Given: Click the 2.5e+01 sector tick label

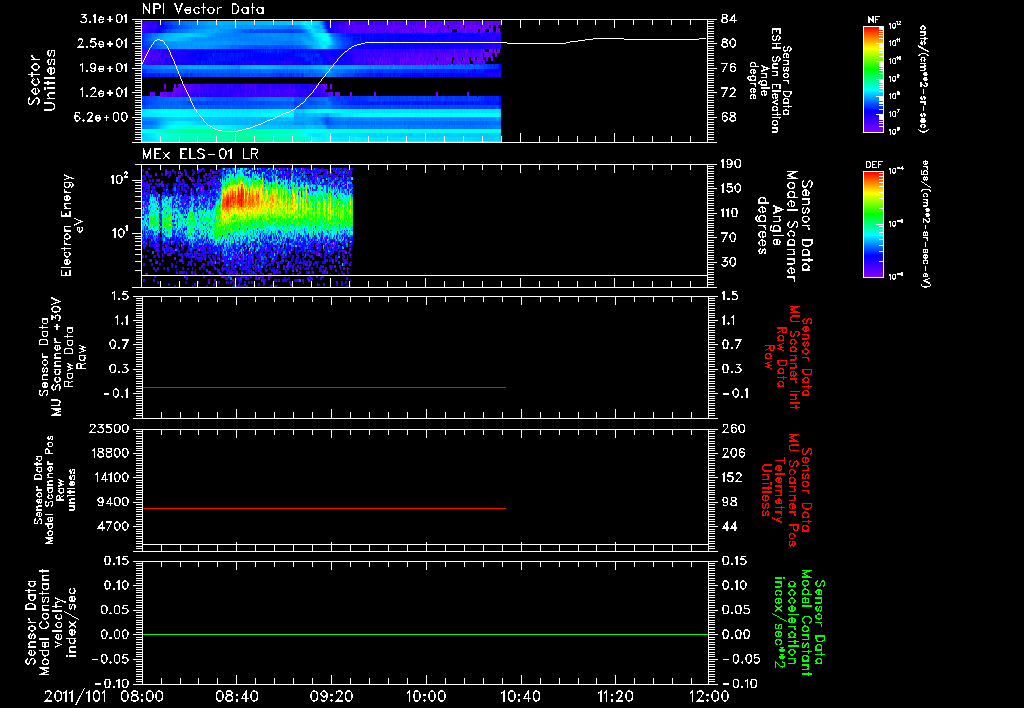Looking at the screenshot, I should point(104,43).
